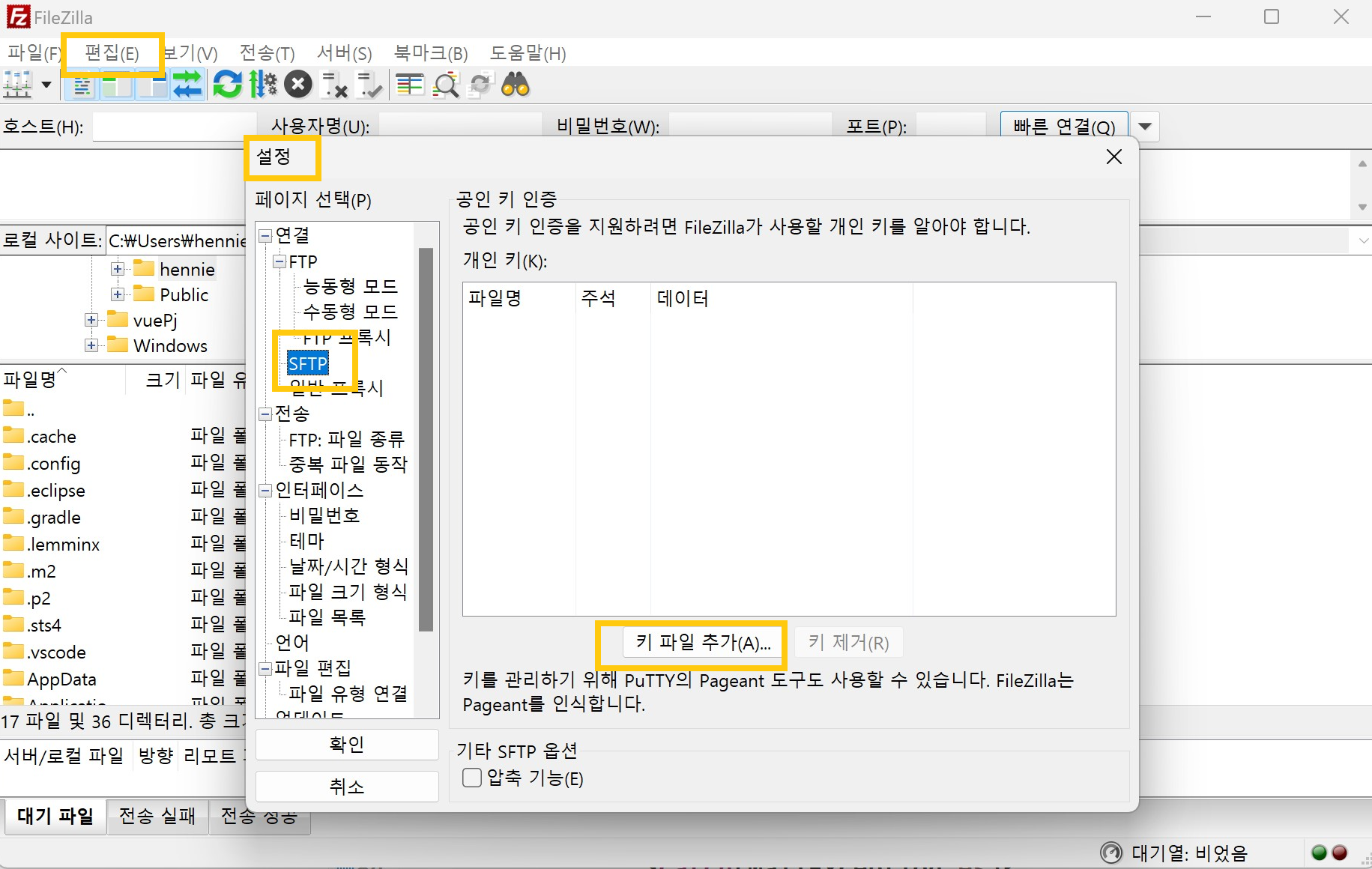Click the settings page tree scrollbar
Image resolution: width=1372 pixels, height=869 pixels.
click(x=426, y=440)
